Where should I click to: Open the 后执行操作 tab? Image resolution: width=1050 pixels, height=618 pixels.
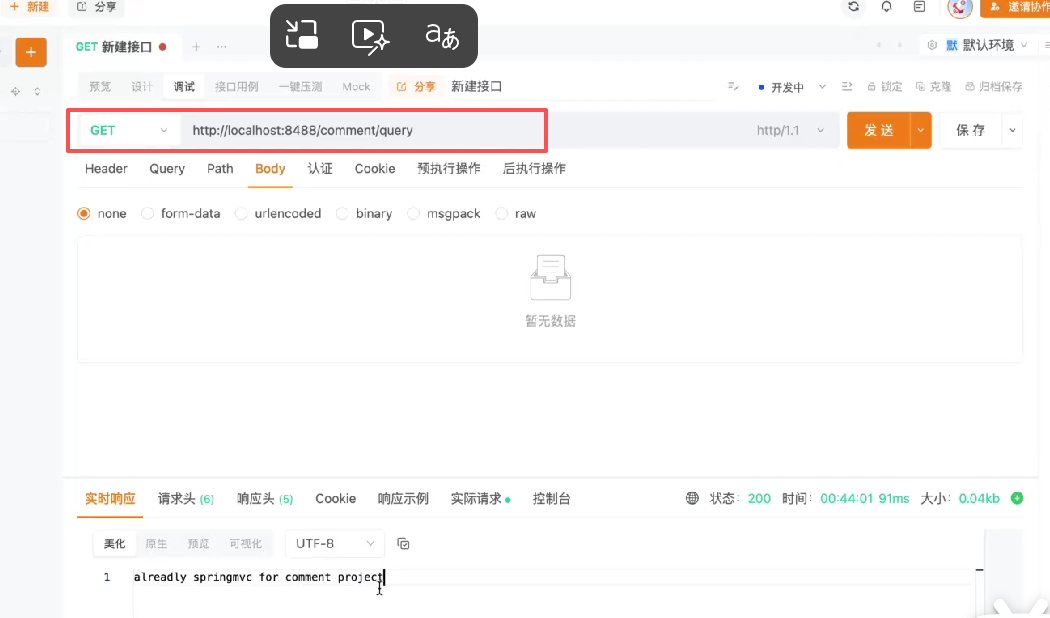[534, 169]
